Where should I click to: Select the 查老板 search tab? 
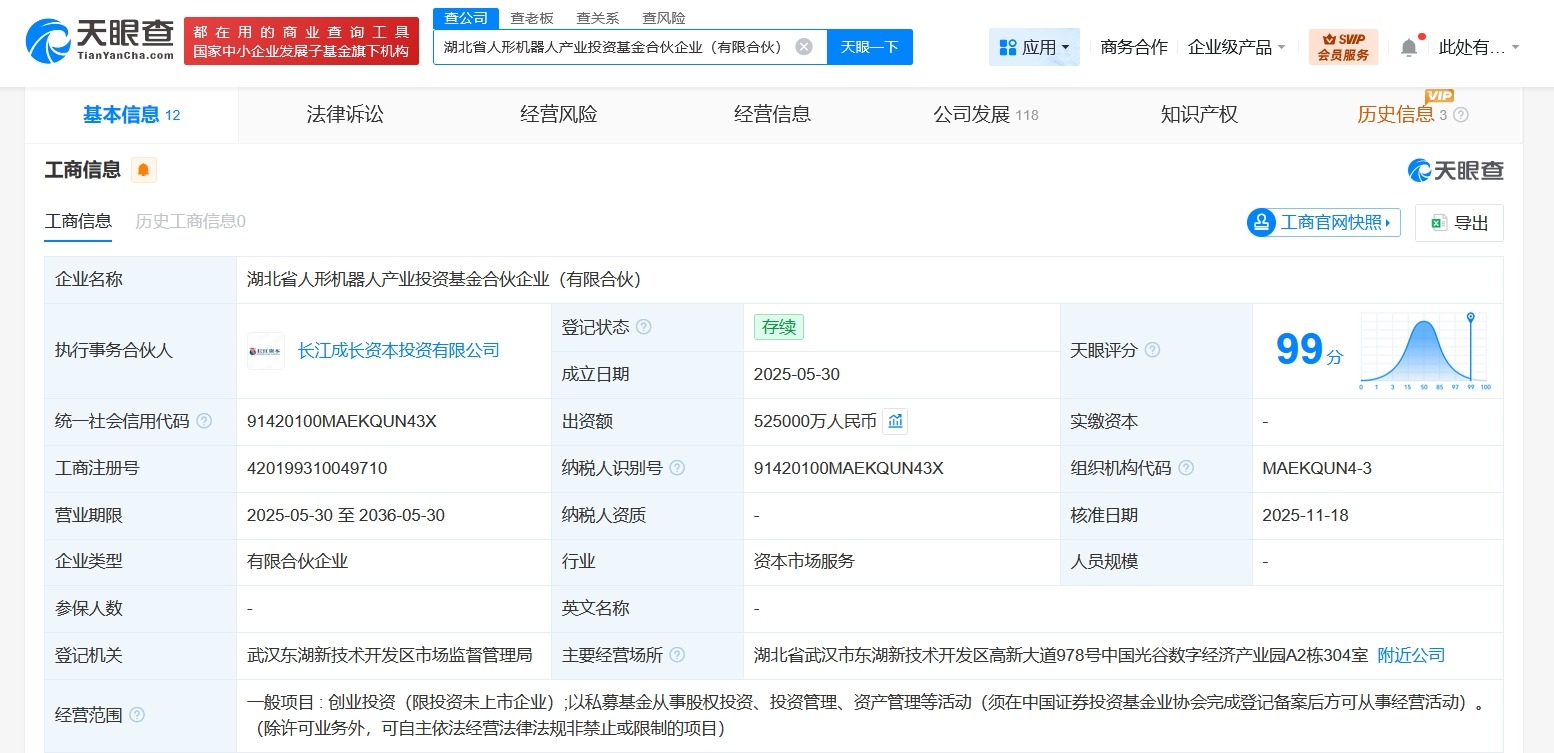(533, 17)
